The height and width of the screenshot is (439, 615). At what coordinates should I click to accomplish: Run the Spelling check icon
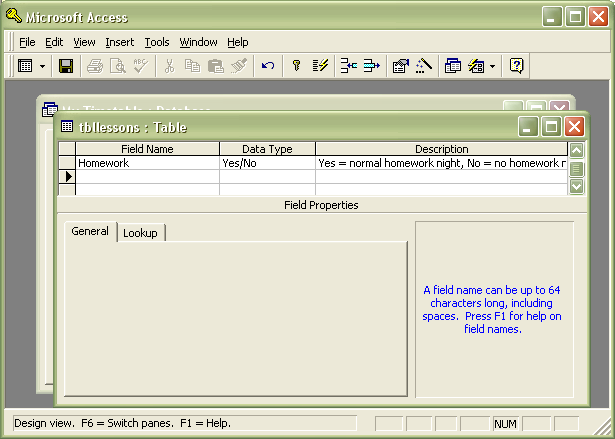(140, 66)
